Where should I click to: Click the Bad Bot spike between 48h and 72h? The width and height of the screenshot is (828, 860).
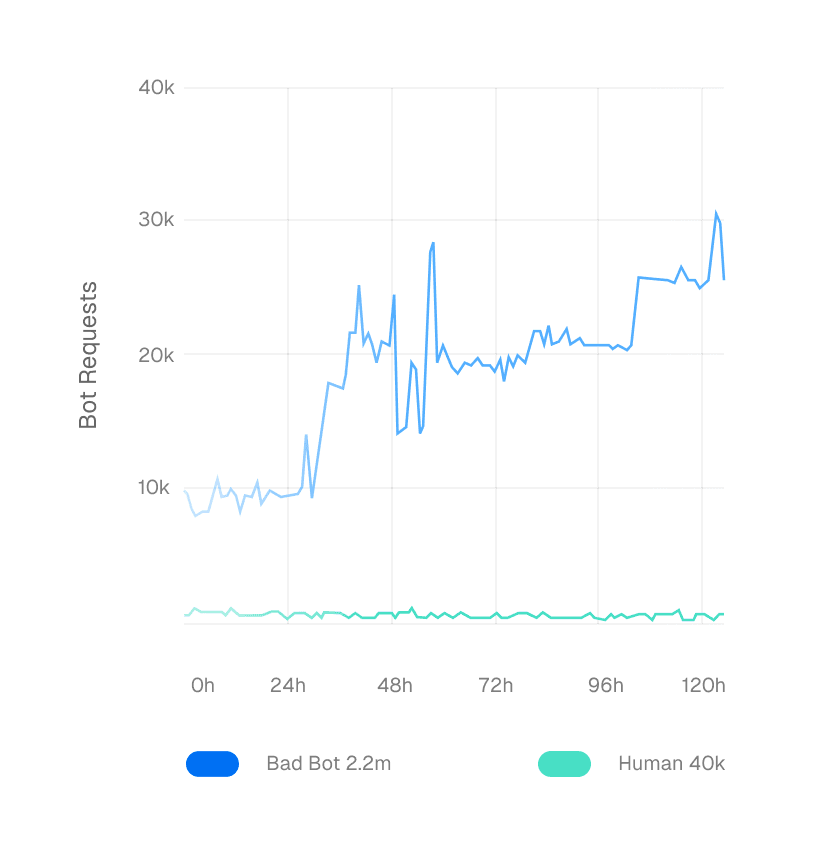(433, 243)
